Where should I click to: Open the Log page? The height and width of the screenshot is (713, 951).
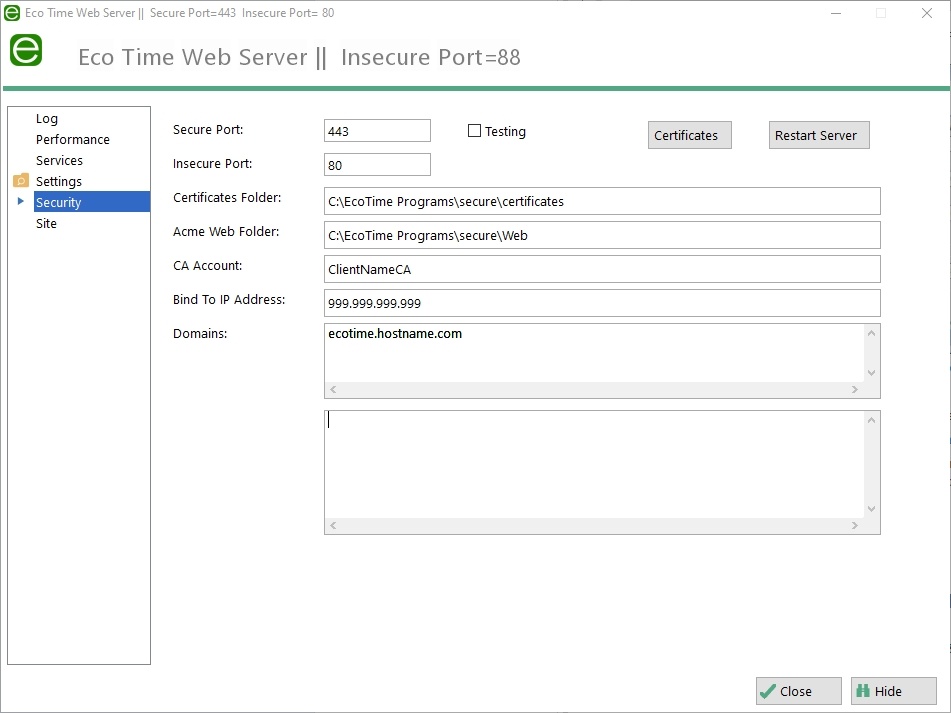(x=47, y=119)
